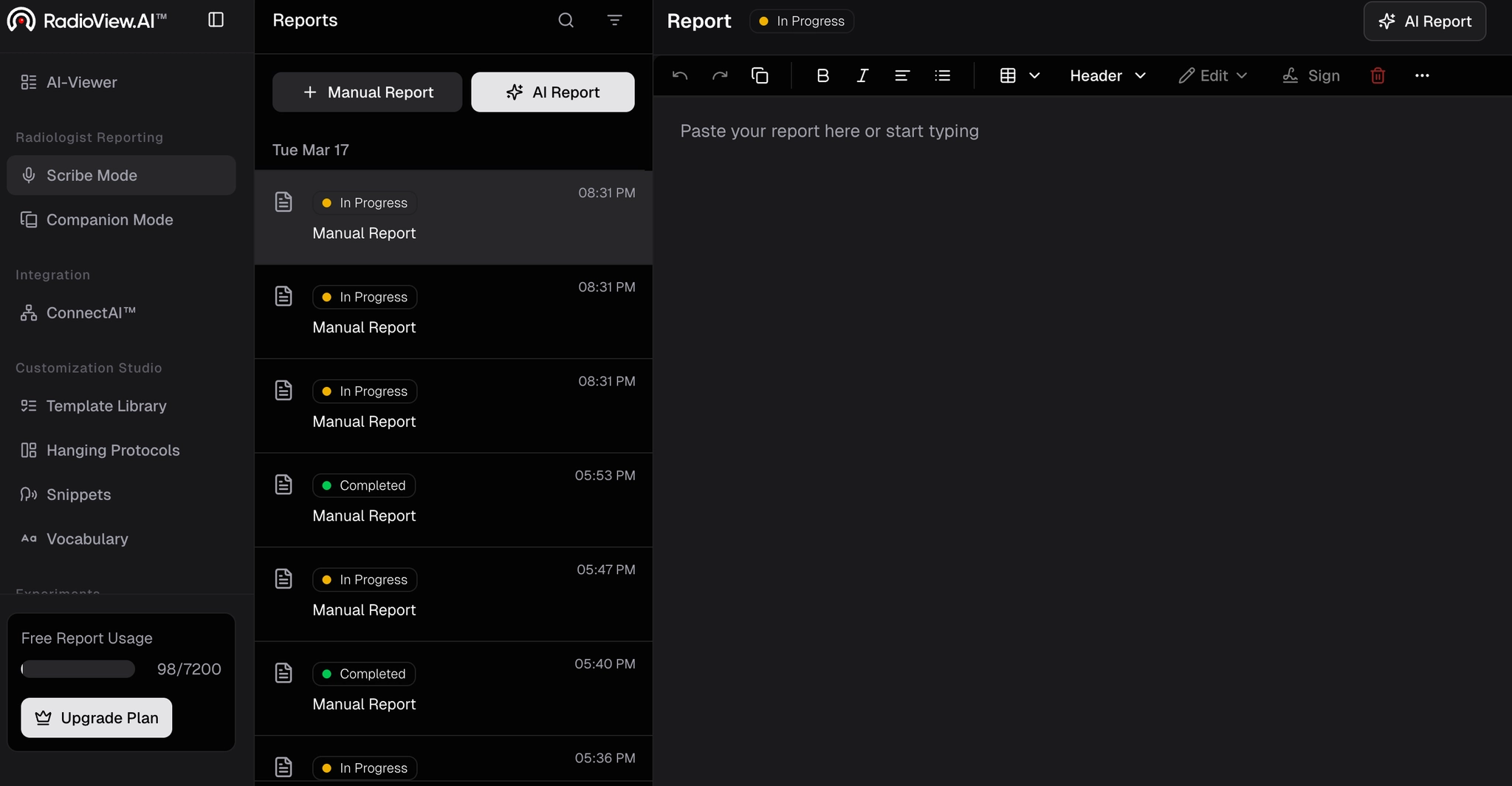Viewport: 1512px width, 786px height.
Task: Open more options ellipsis menu
Action: [x=1422, y=75]
